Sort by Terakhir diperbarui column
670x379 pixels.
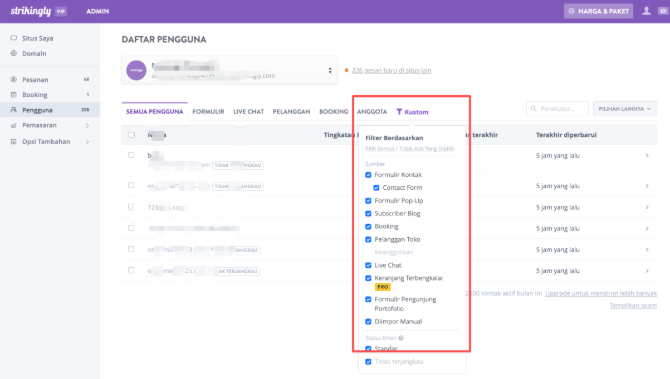(566, 135)
